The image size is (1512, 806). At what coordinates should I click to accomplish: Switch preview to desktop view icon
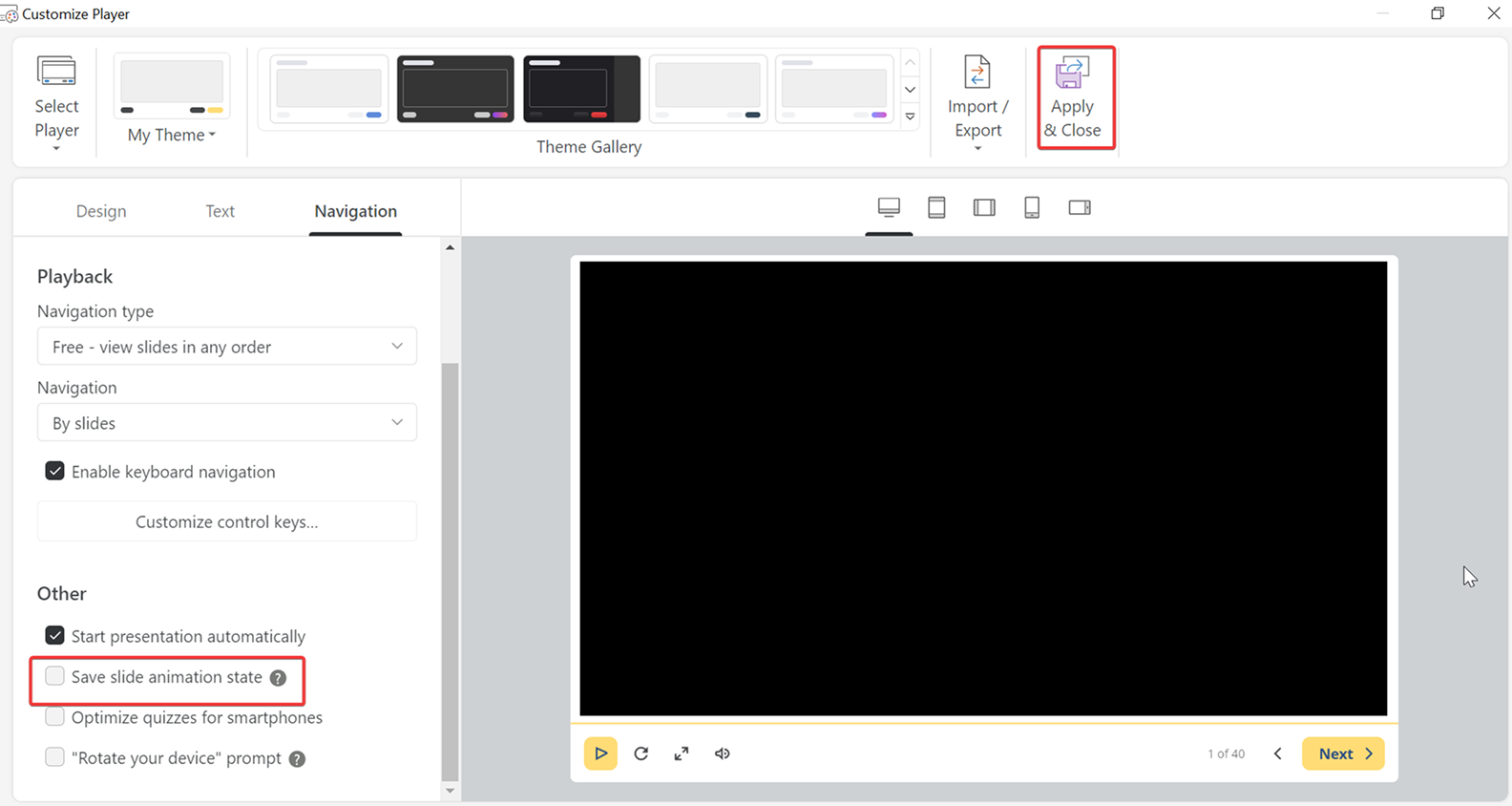click(x=889, y=207)
